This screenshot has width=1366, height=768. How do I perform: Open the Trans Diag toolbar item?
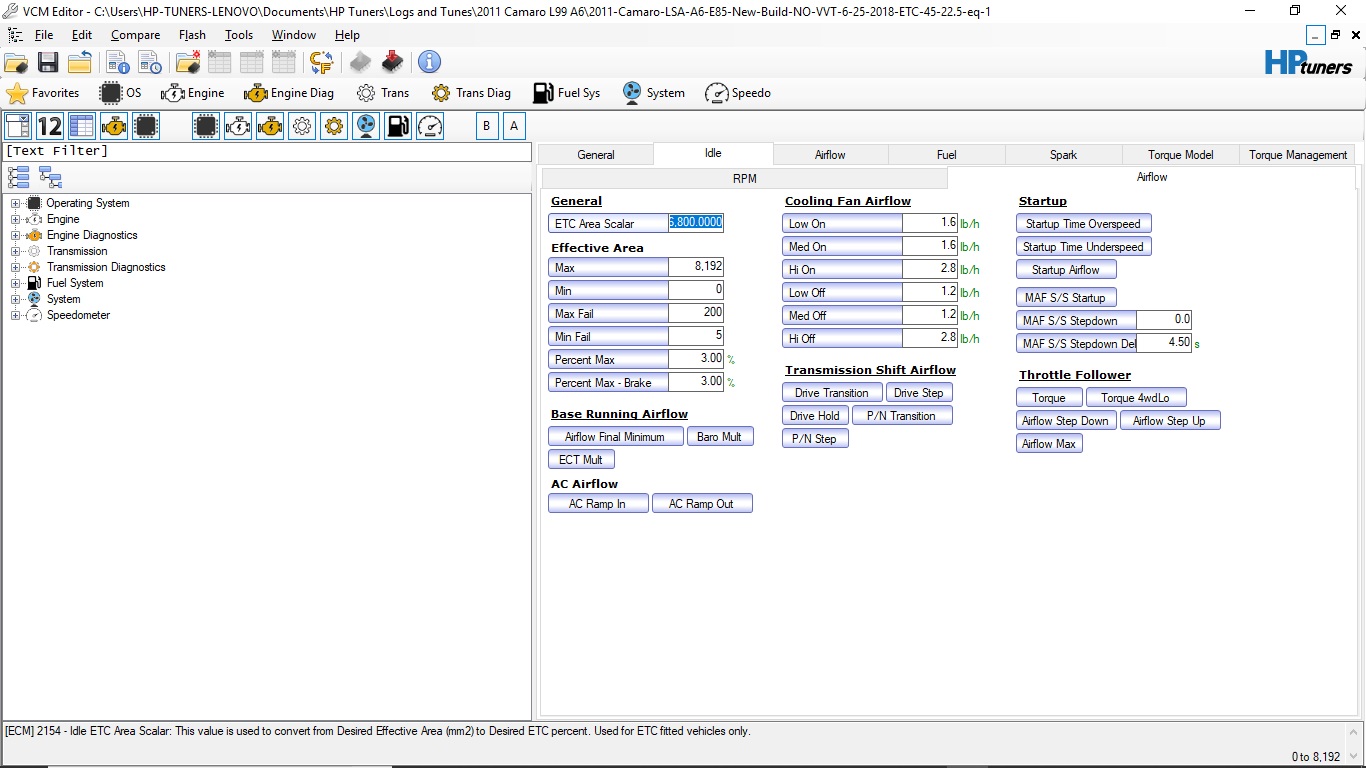(x=471, y=93)
